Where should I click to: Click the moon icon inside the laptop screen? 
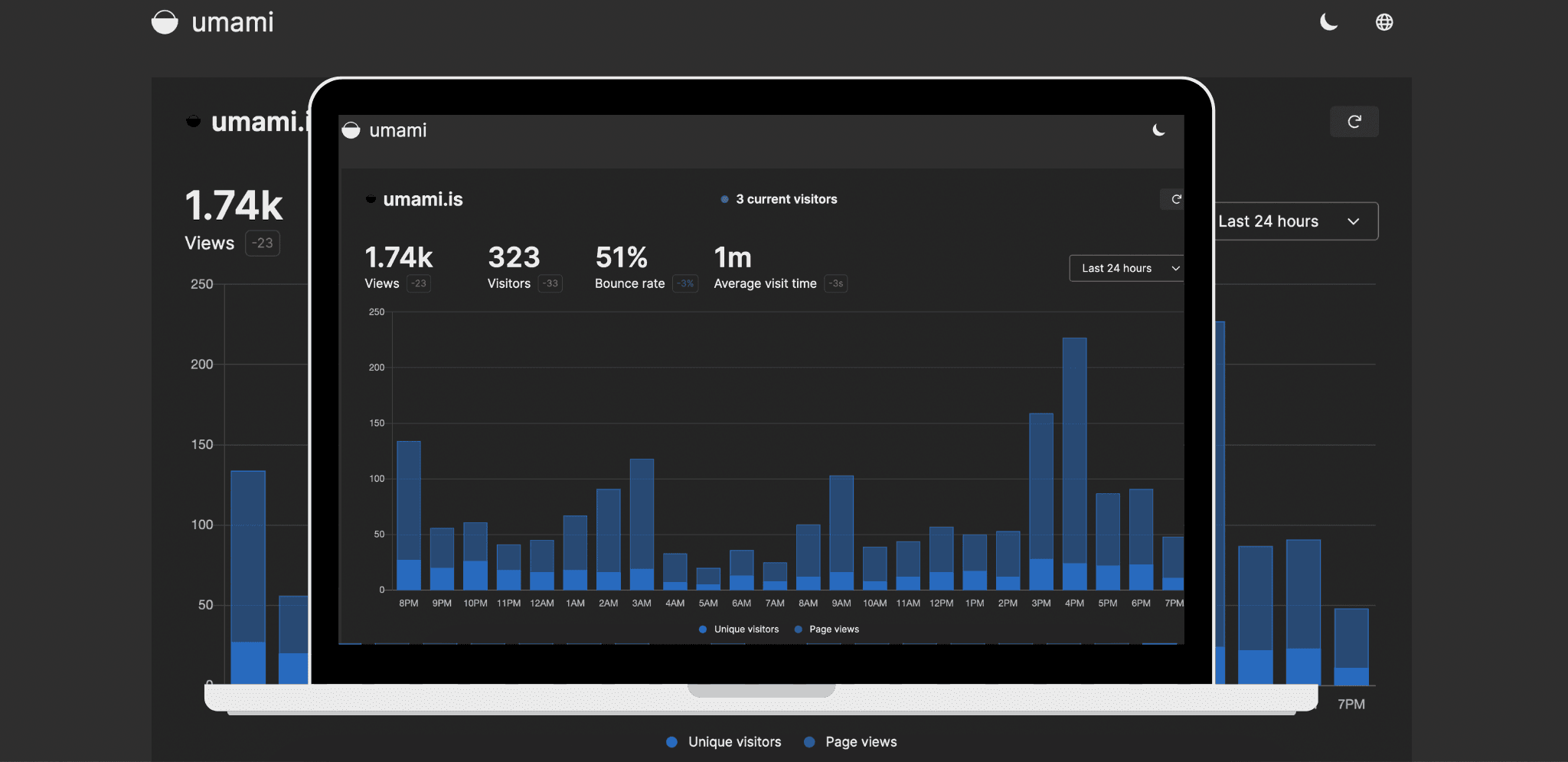click(1158, 130)
